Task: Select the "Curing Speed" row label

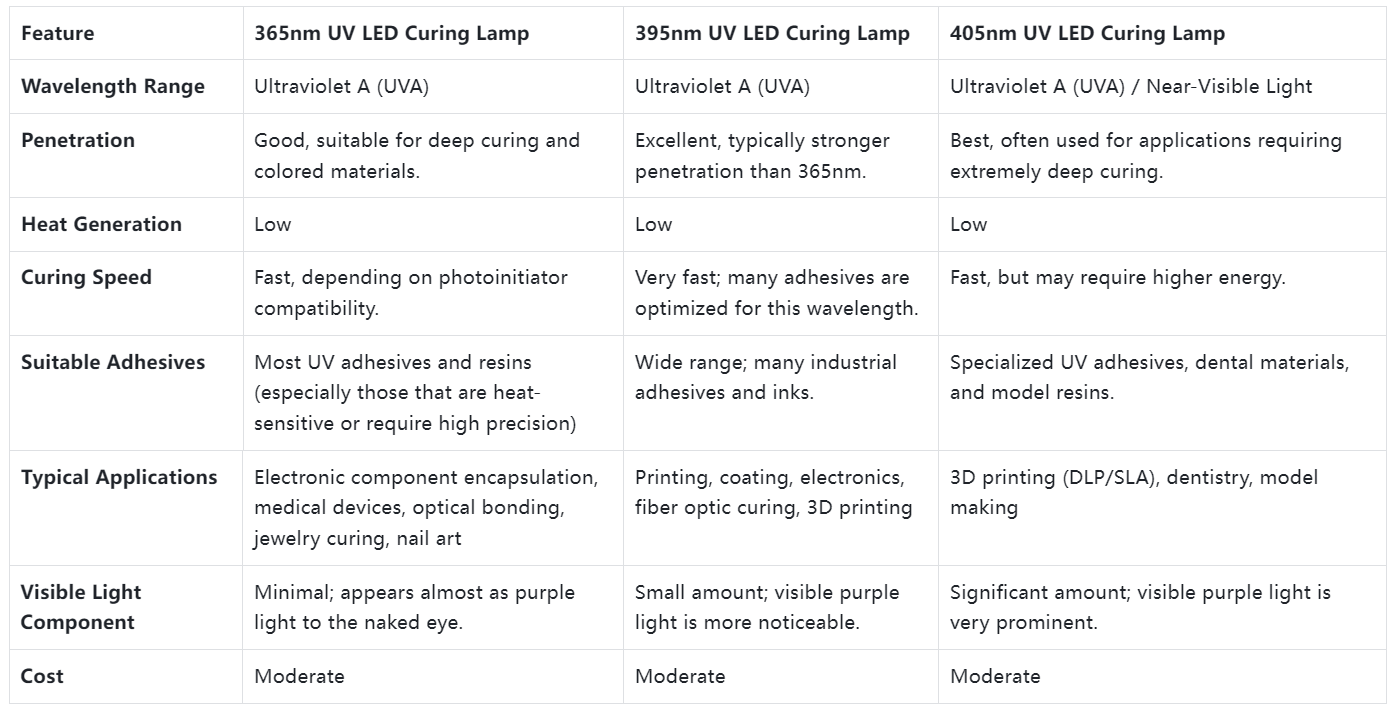Action: click(86, 278)
